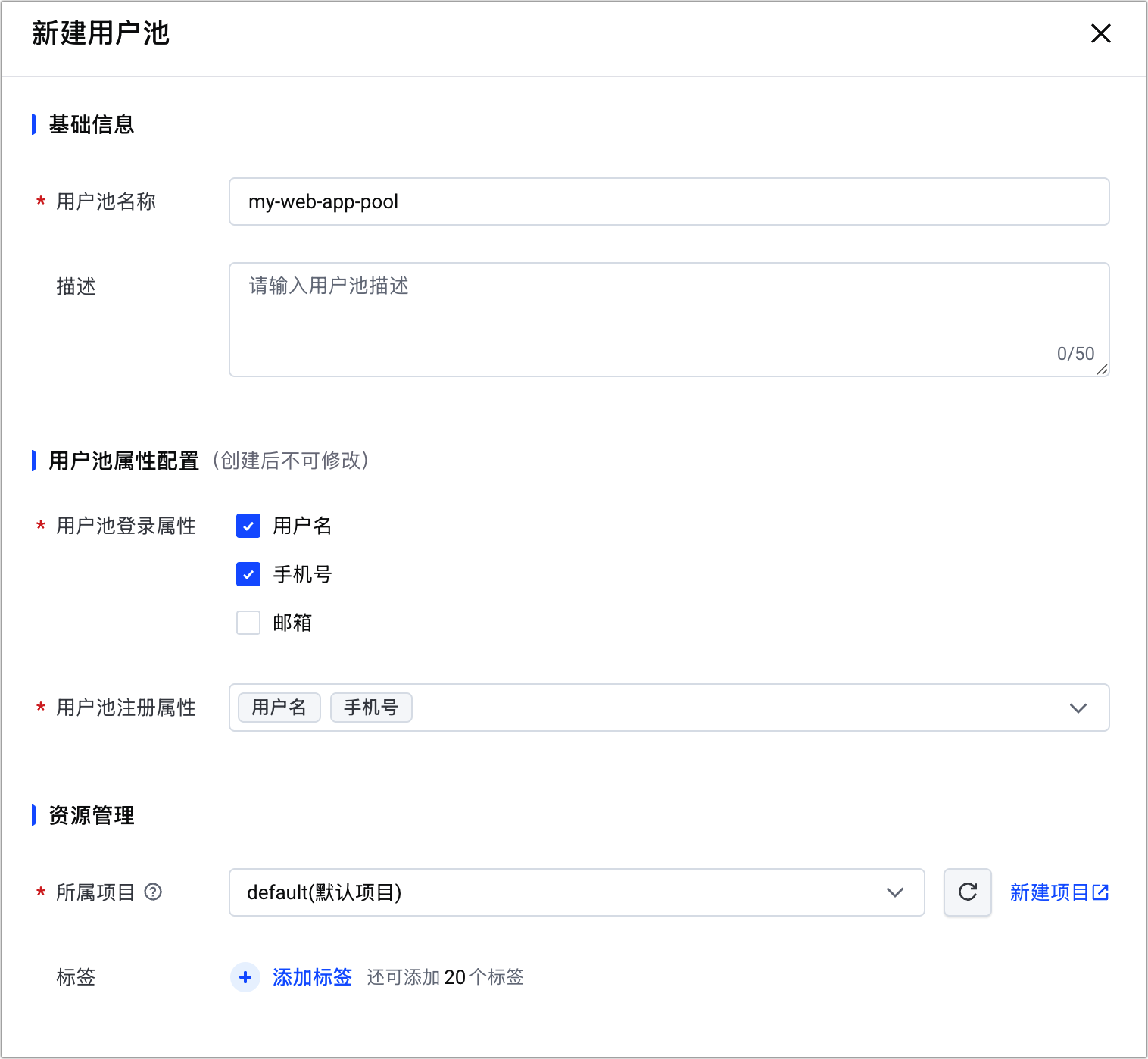Enable the 邮箱 login attribute checkbox

pos(248,623)
